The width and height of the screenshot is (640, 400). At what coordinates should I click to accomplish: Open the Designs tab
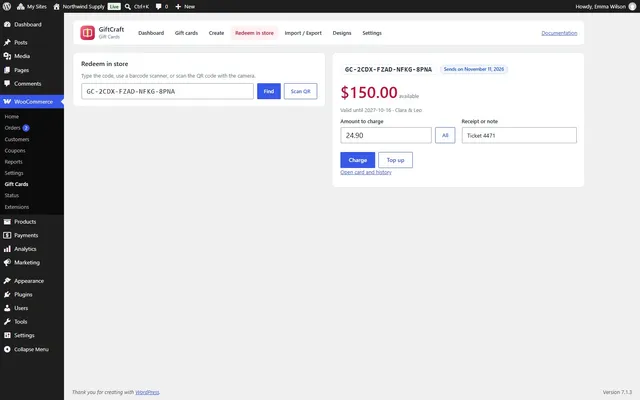point(342,33)
